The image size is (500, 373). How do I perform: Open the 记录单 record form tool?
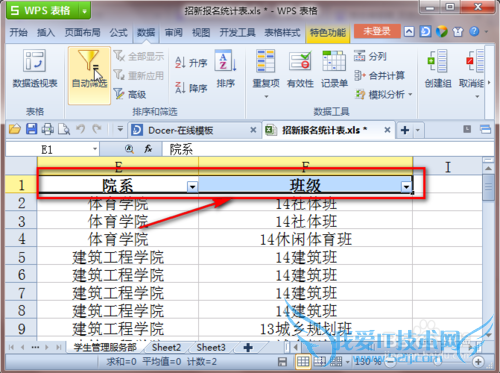334,69
